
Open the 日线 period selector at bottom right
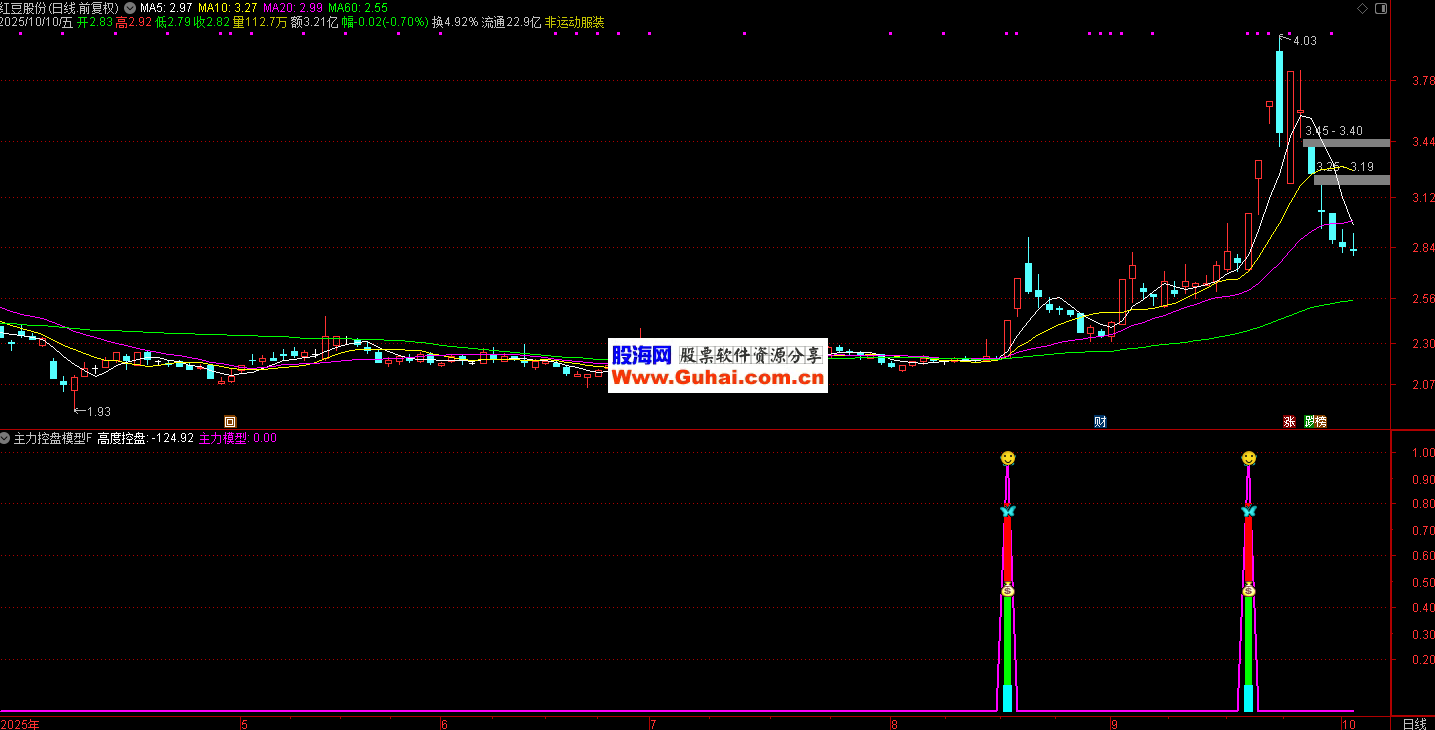(x=1414, y=723)
